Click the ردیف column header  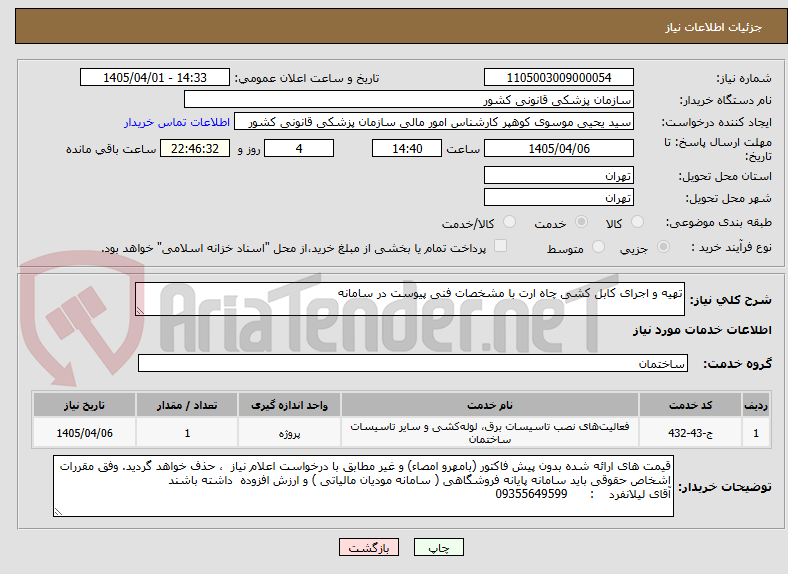click(x=756, y=405)
